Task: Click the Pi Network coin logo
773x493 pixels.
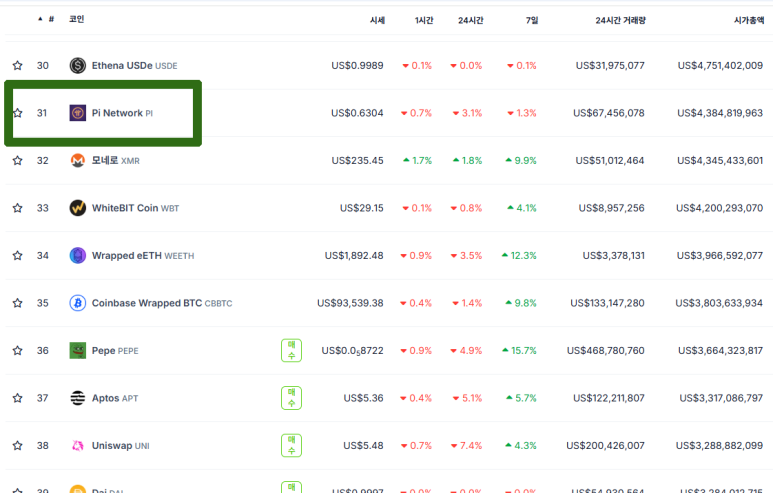Action: coord(77,113)
